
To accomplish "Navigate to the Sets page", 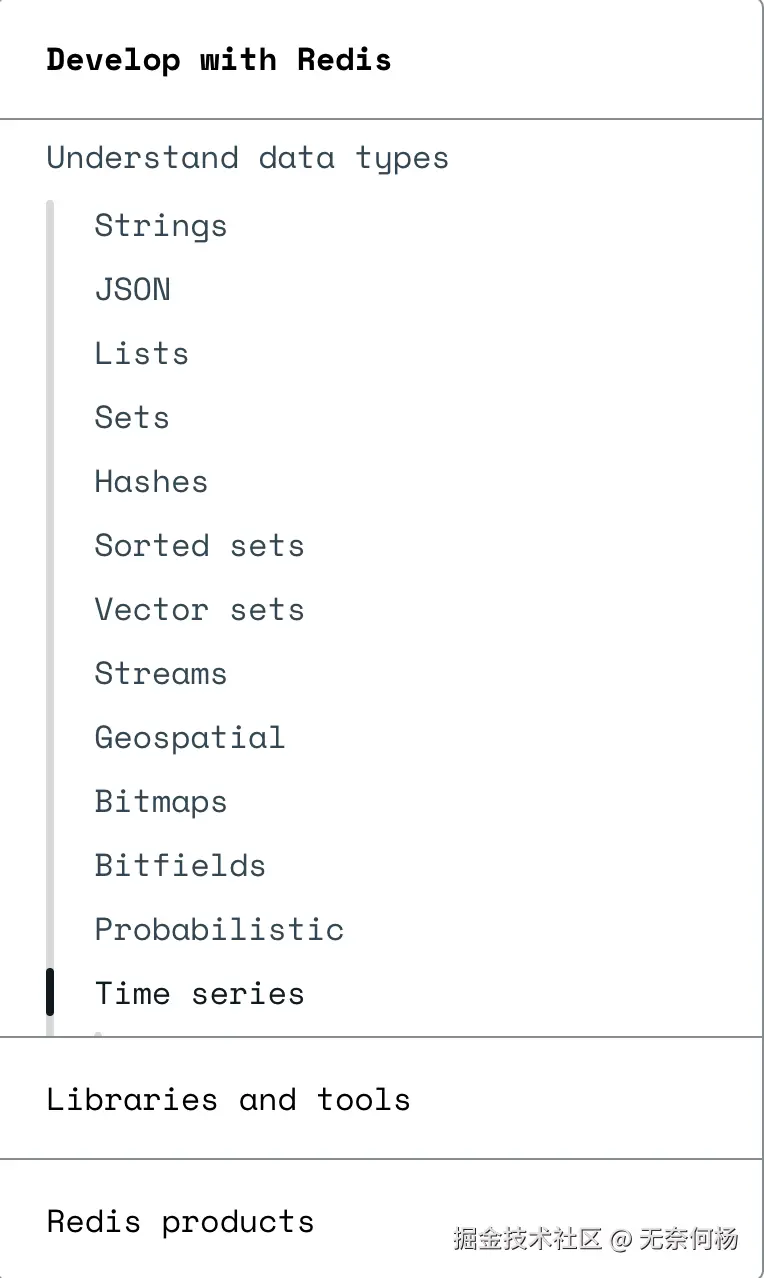I will (x=132, y=418).
